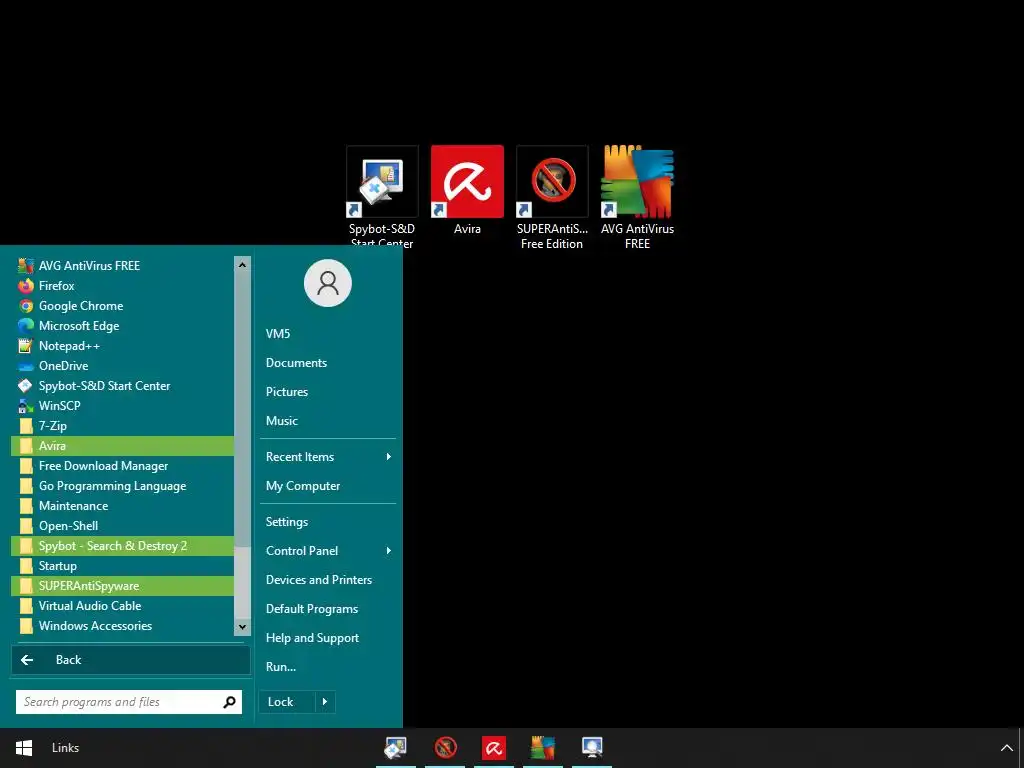Click the Spybot icon in the taskbar
This screenshot has height=768, width=1024.
tap(396, 747)
